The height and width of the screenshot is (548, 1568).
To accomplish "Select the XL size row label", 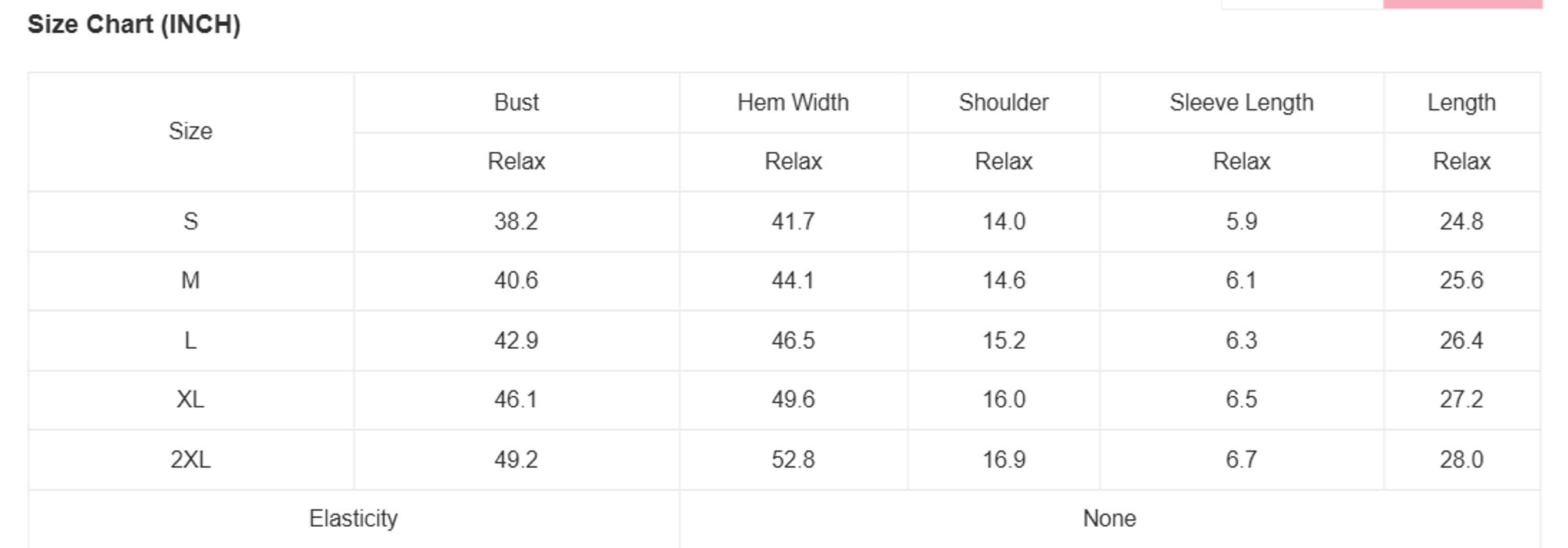I will [191, 400].
